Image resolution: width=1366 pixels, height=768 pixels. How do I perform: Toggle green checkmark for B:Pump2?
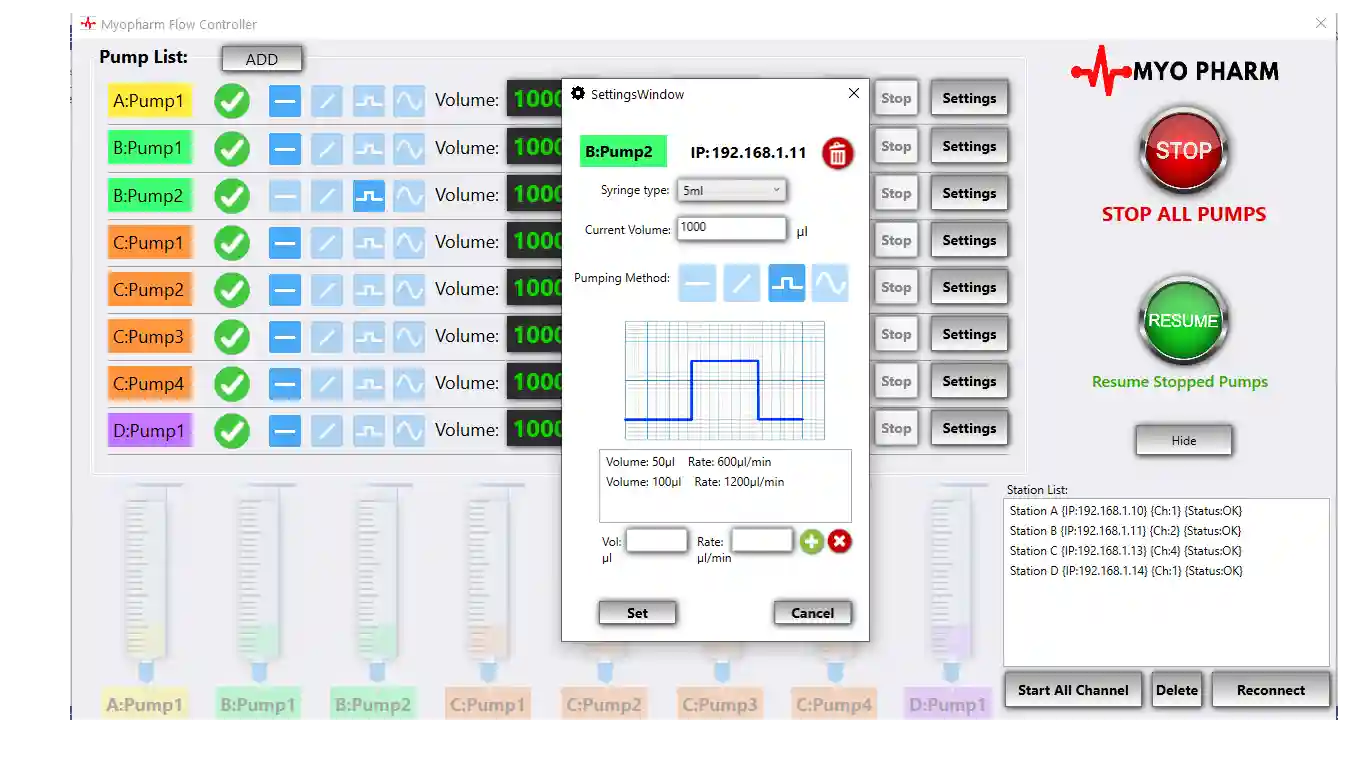pos(232,195)
